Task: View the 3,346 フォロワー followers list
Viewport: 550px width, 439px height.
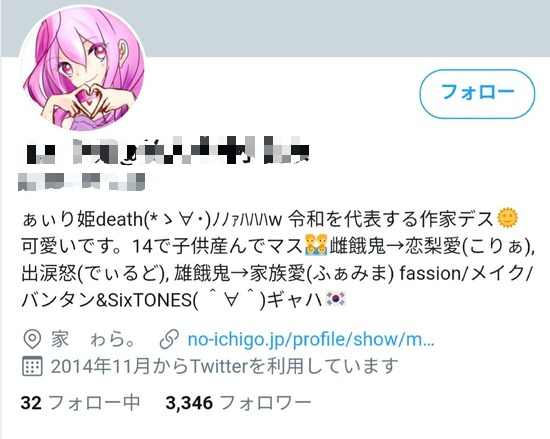Action: (238, 403)
